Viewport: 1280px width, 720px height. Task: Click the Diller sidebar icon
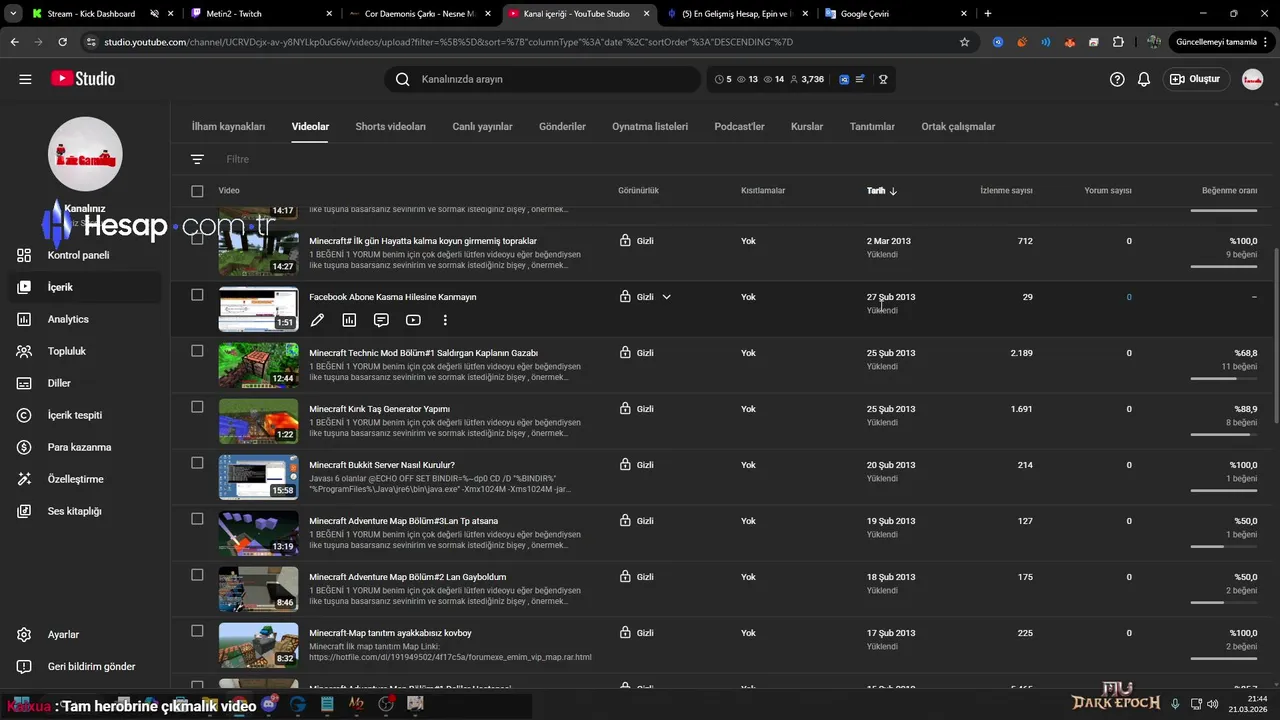point(24,383)
